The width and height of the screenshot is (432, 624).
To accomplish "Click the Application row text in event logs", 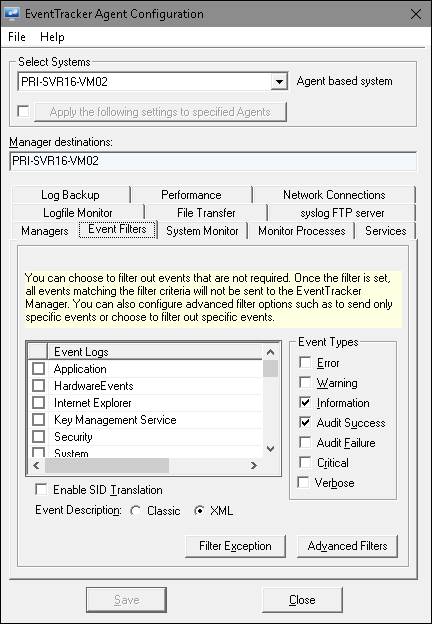I will 80,369.
